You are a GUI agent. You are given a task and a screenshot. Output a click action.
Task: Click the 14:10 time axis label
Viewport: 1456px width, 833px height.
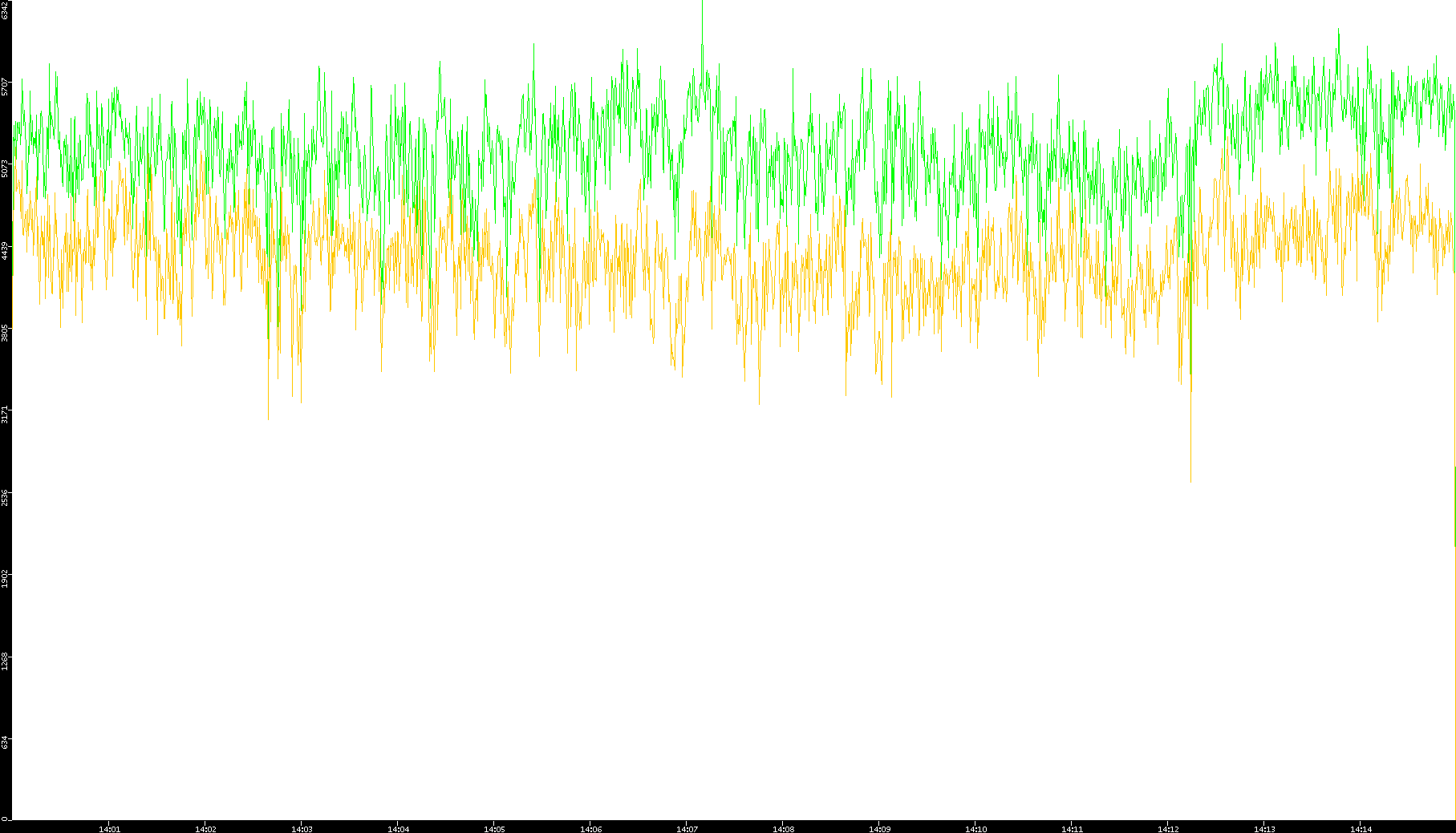coord(975,829)
